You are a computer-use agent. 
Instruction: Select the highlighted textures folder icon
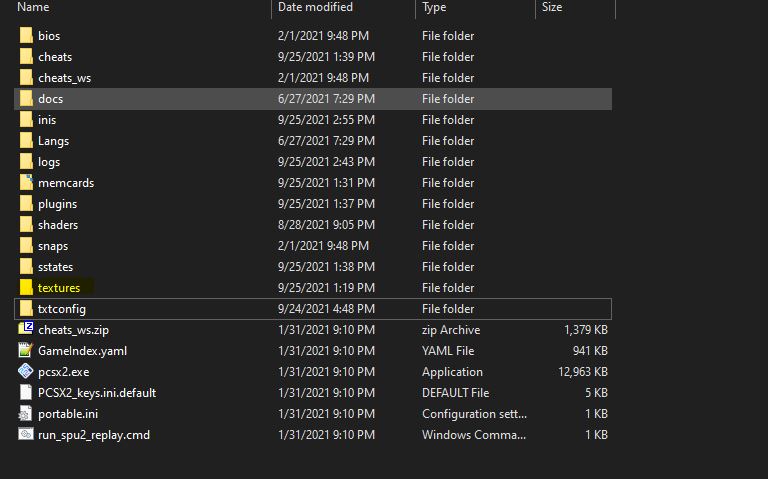[26, 287]
